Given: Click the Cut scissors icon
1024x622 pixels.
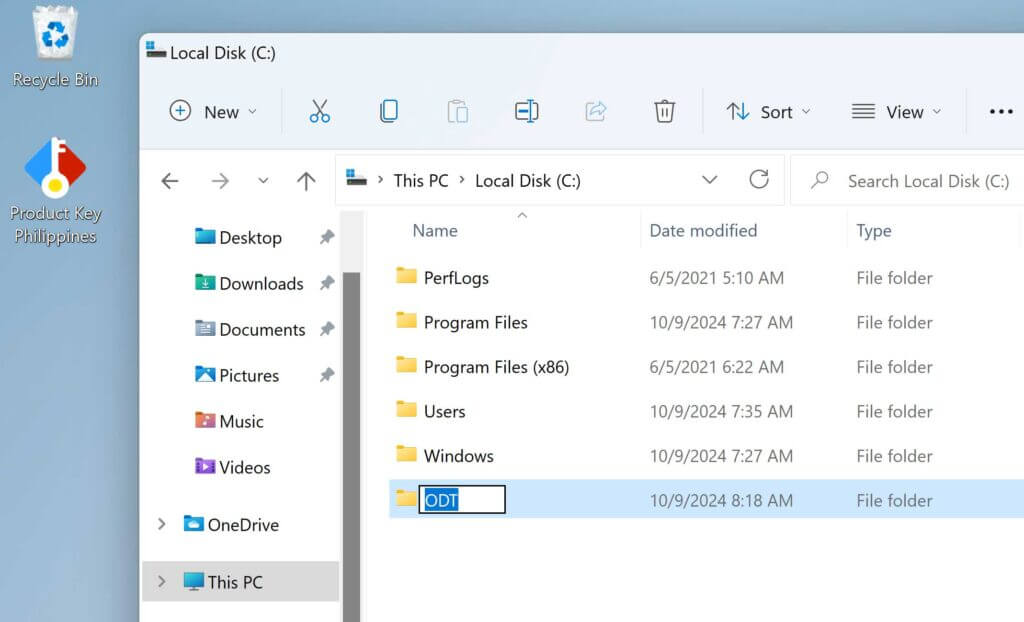Looking at the screenshot, I should [x=319, y=112].
